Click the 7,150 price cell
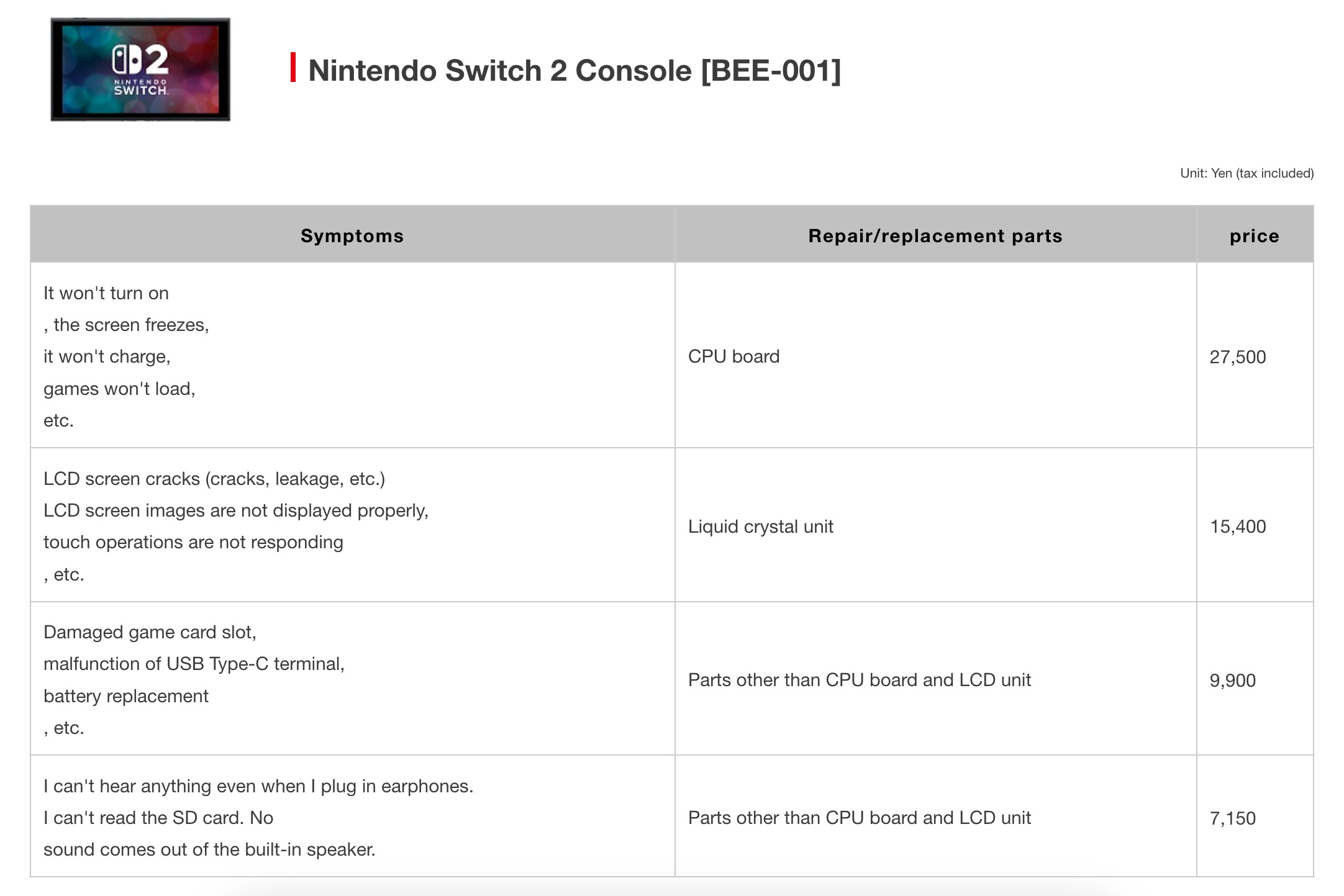Image resolution: width=1344 pixels, height=896 pixels. (1255, 817)
